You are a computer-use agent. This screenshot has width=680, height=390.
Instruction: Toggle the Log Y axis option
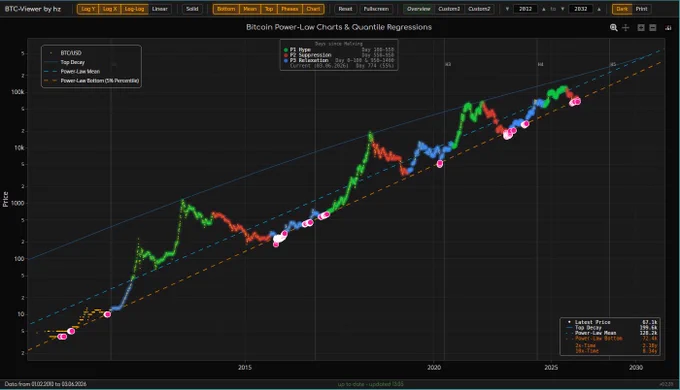88,9
